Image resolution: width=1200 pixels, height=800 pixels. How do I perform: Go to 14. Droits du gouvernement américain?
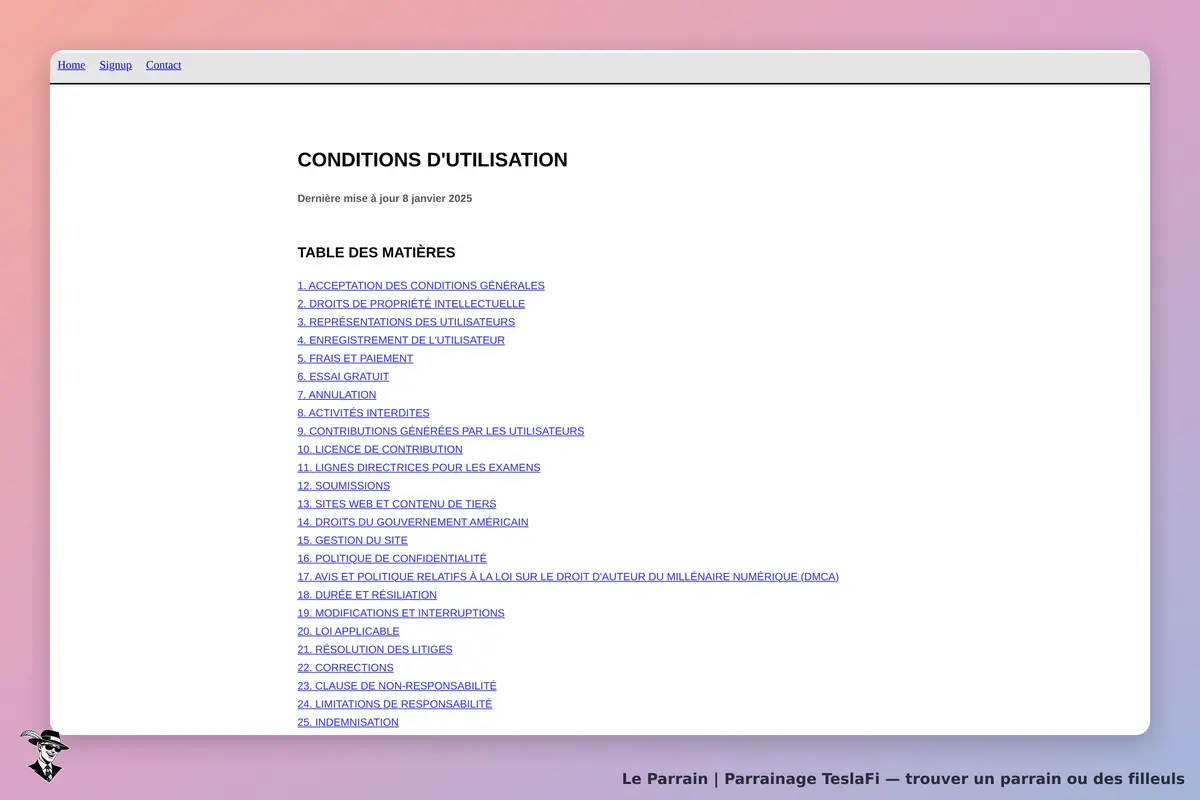(x=413, y=522)
